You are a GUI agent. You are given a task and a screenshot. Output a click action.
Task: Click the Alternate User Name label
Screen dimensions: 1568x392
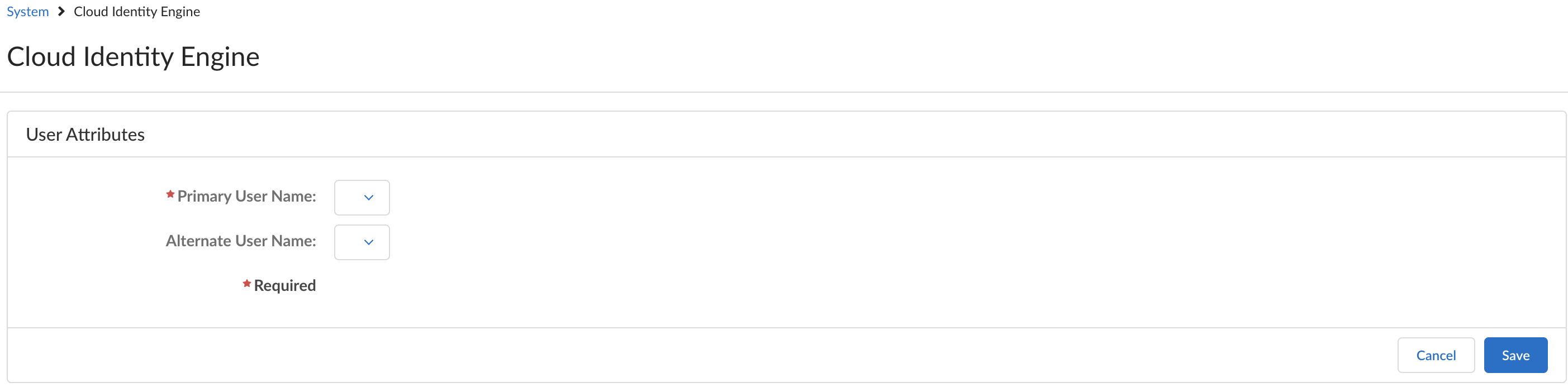(x=240, y=241)
